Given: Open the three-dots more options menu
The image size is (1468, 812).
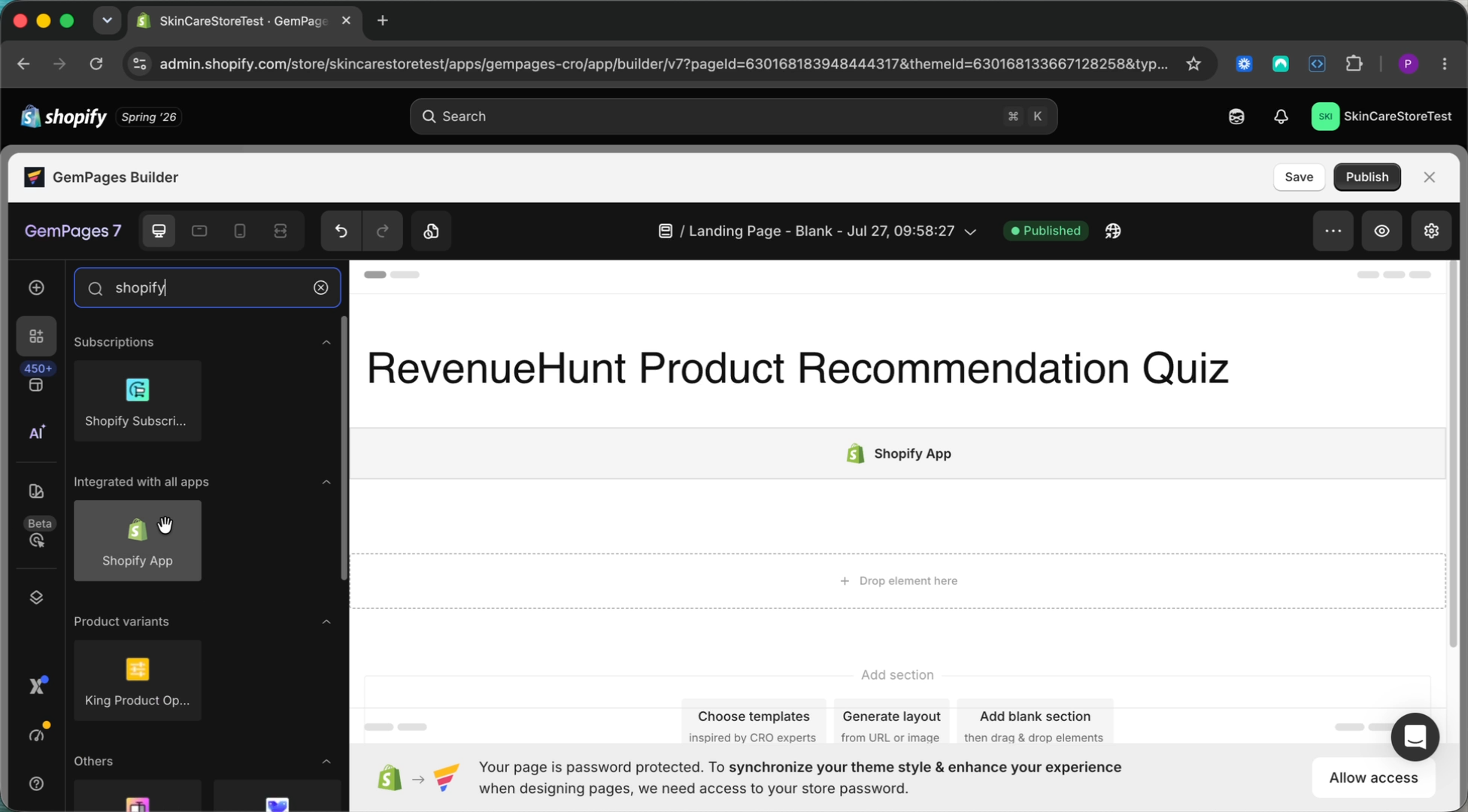Looking at the screenshot, I should pyautogui.click(x=1333, y=231).
